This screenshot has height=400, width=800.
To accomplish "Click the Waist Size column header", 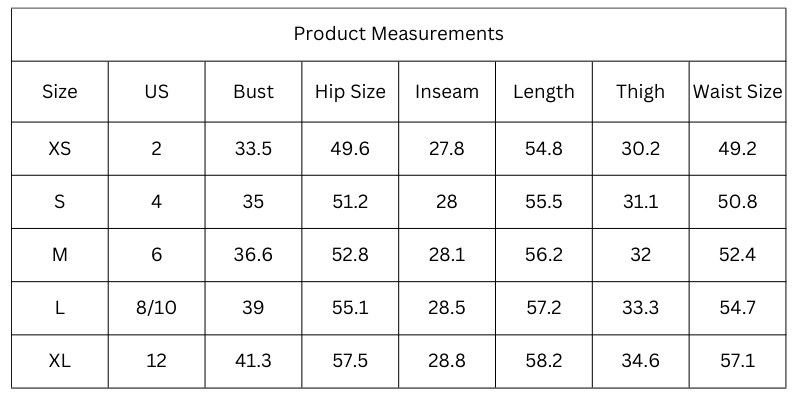I will [x=737, y=92].
